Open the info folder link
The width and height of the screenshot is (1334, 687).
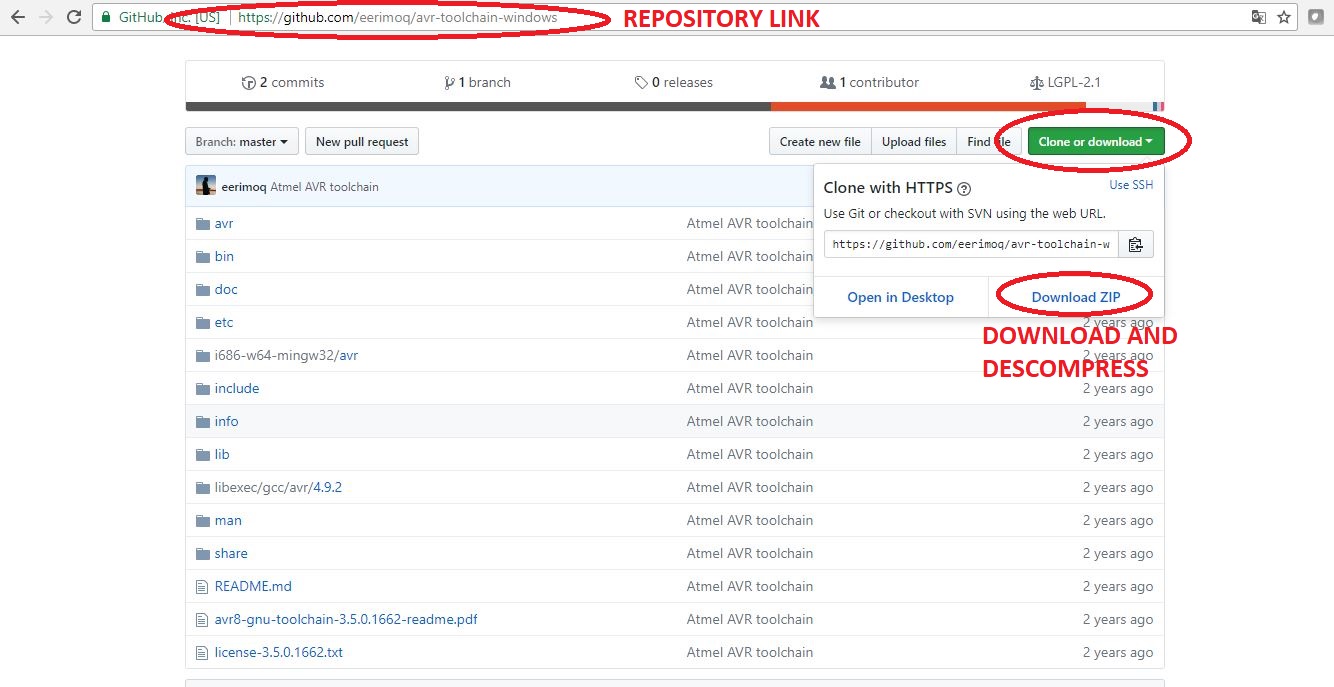click(226, 422)
